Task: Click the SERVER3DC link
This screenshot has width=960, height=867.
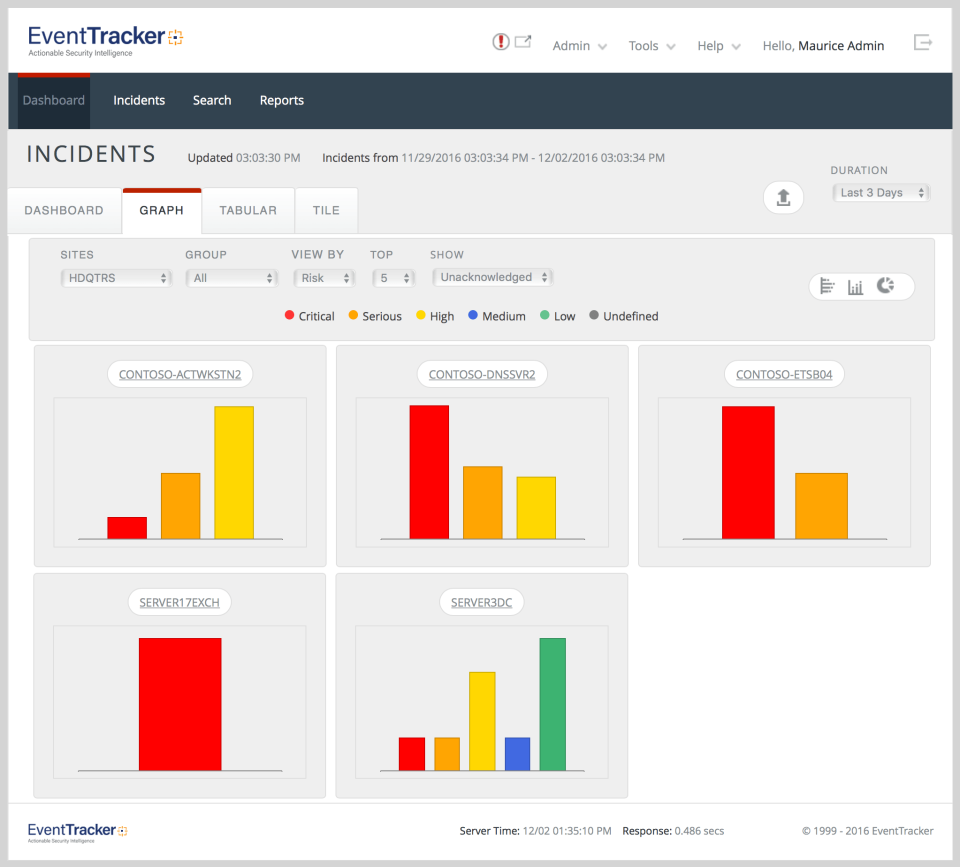Action: point(481,601)
